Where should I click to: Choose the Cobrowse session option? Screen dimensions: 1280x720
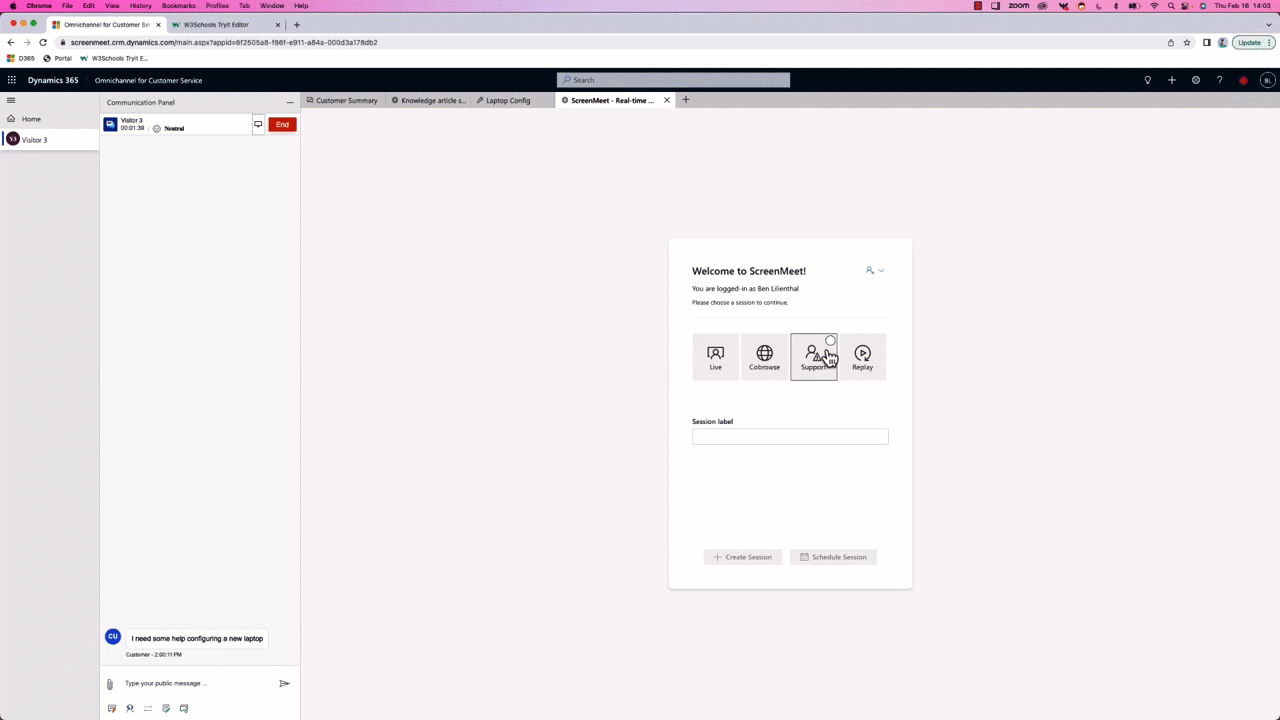pos(765,357)
